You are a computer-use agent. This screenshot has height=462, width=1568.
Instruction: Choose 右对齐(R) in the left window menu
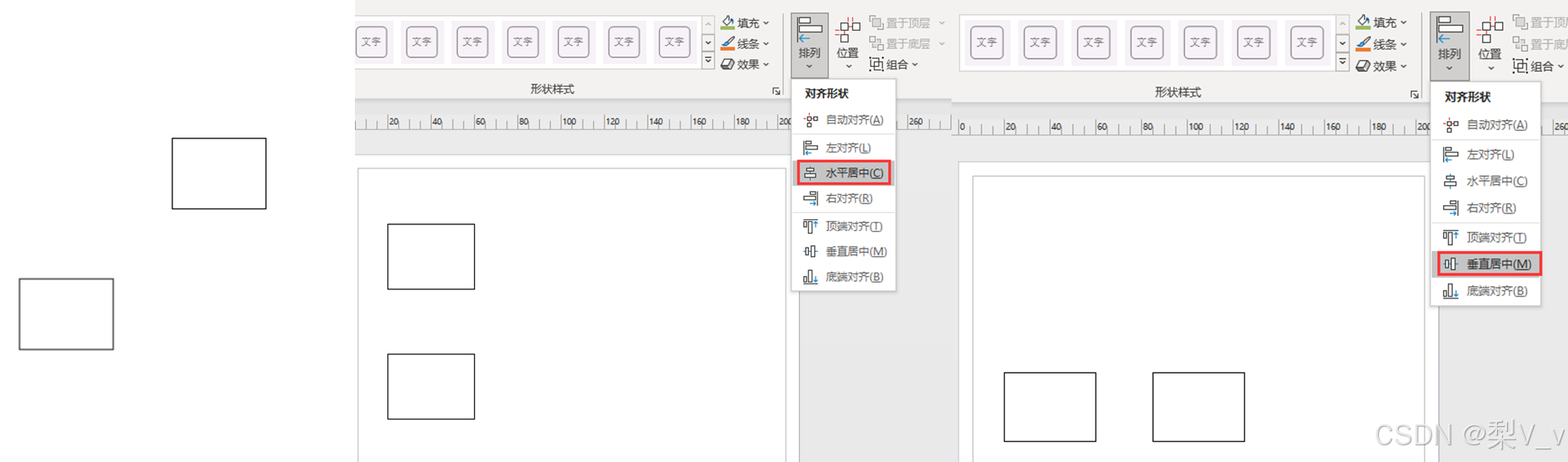pyautogui.click(x=843, y=198)
